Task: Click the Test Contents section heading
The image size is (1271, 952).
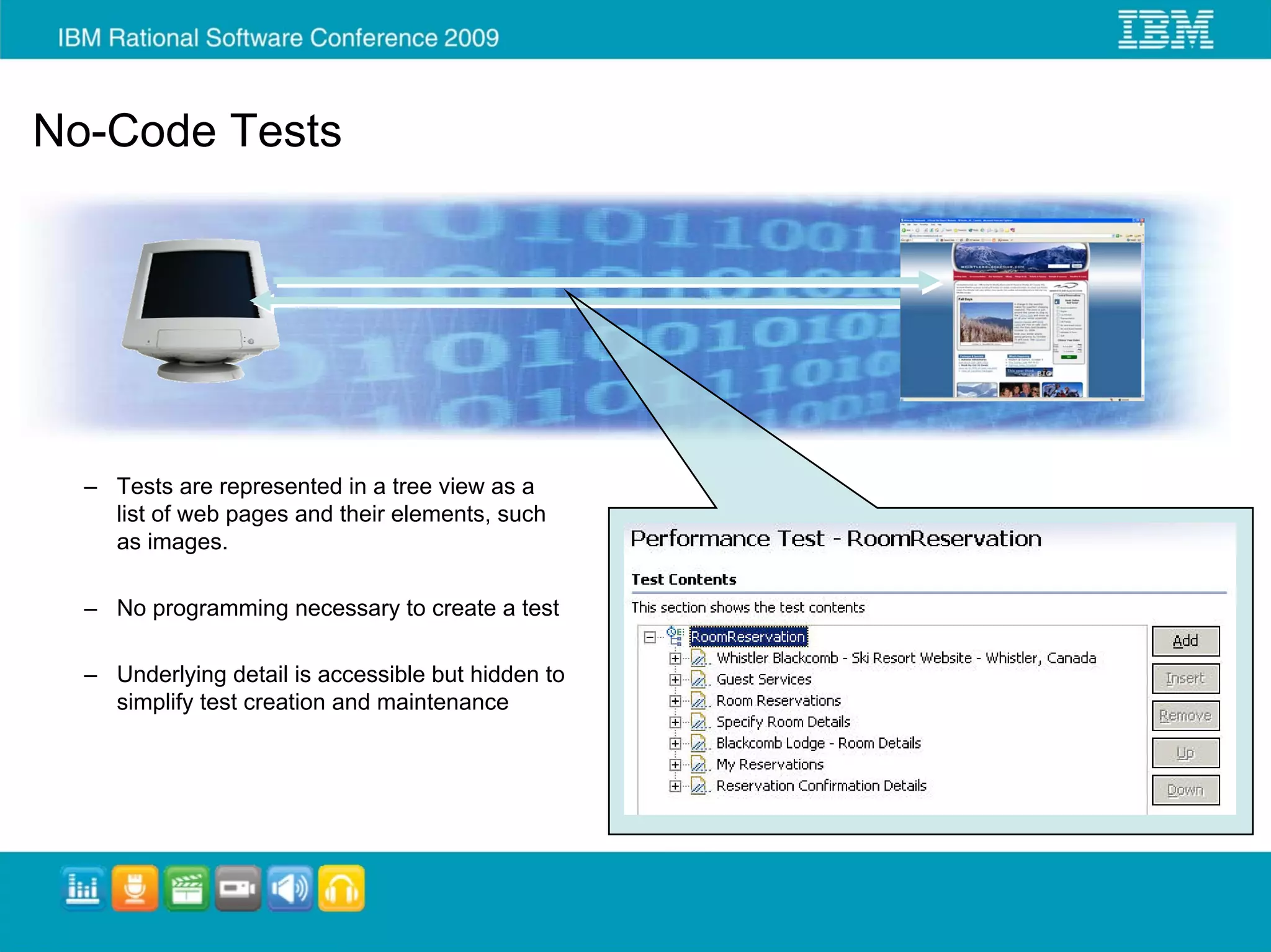Action: (684, 580)
